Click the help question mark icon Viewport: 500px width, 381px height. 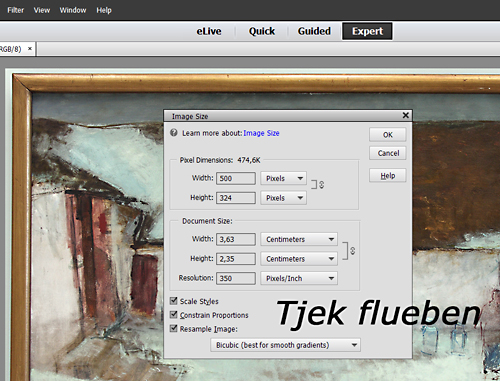tap(174, 133)
